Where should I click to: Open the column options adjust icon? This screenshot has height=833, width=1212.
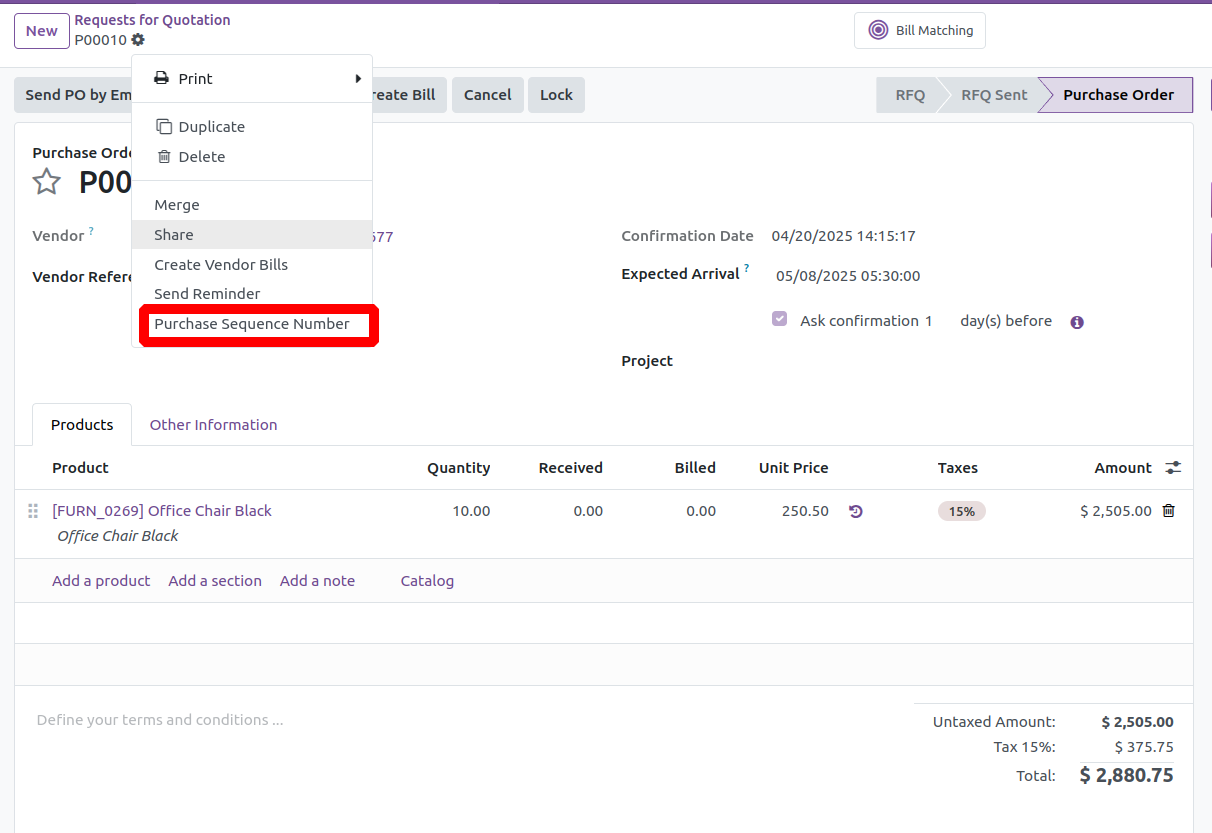(x=1173, y=468)
